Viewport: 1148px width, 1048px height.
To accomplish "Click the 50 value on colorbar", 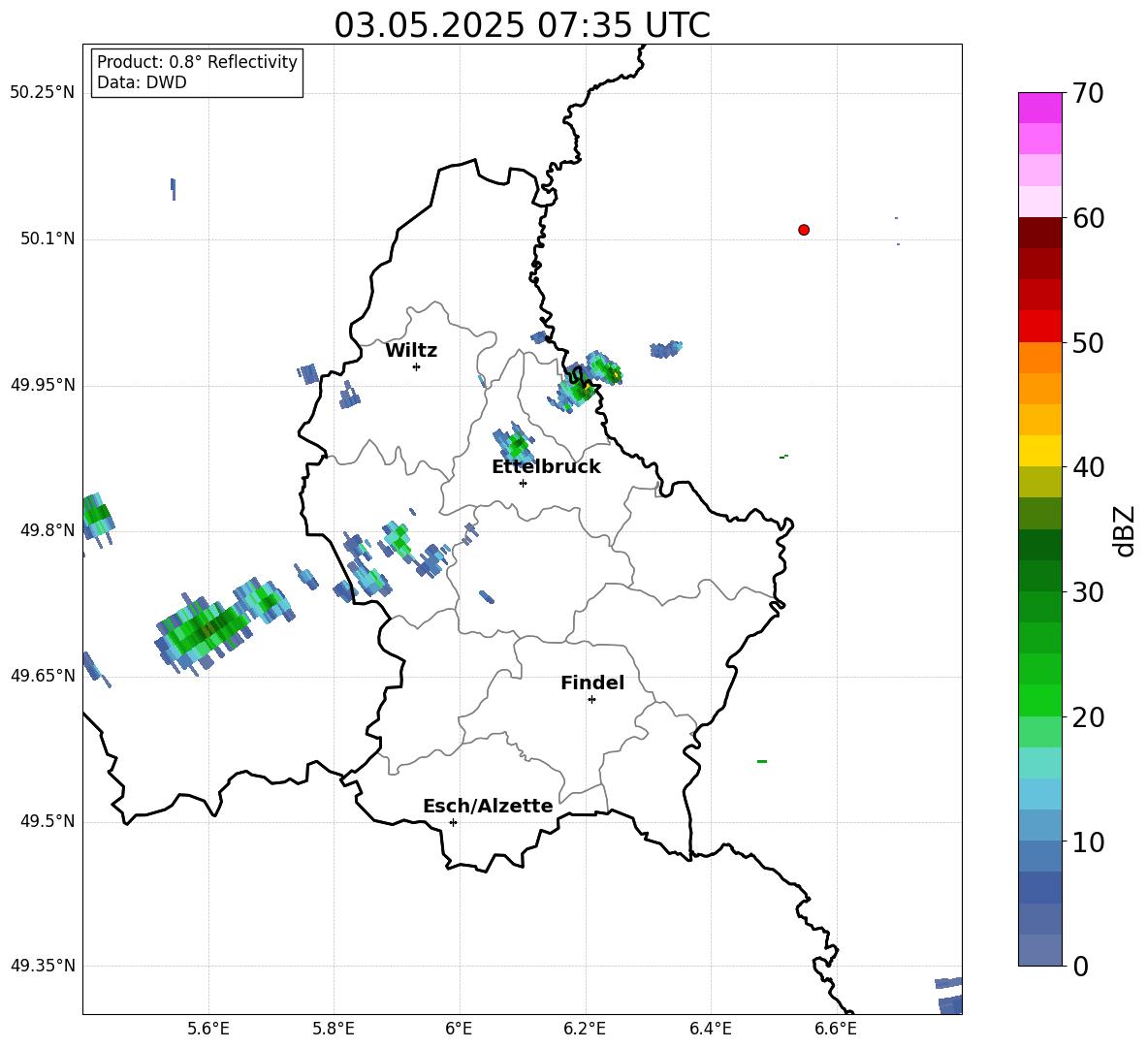I will (x=1088, y=343).
